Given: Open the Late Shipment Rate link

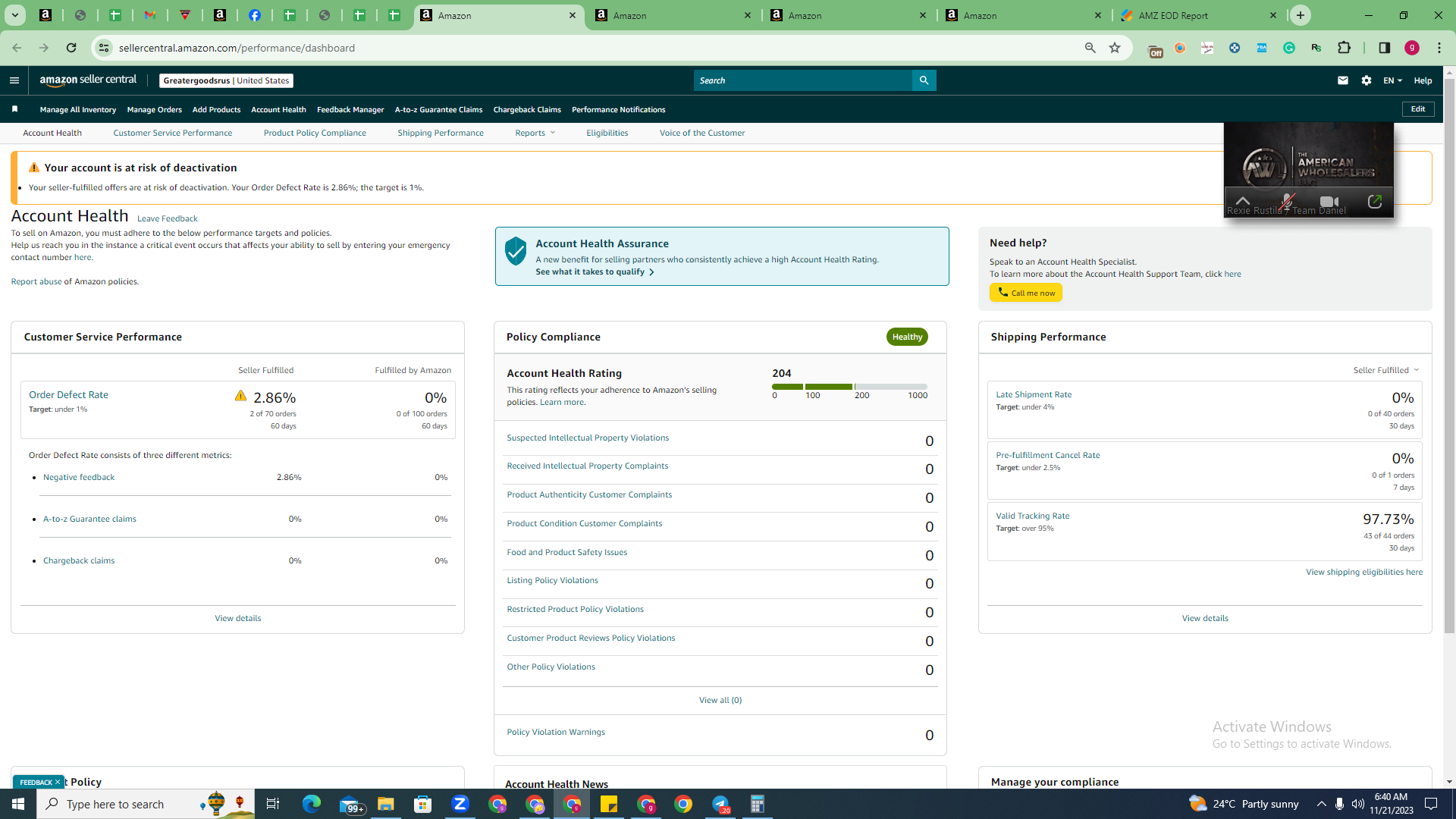Looking at the screenshot, I should [1034, 394].
